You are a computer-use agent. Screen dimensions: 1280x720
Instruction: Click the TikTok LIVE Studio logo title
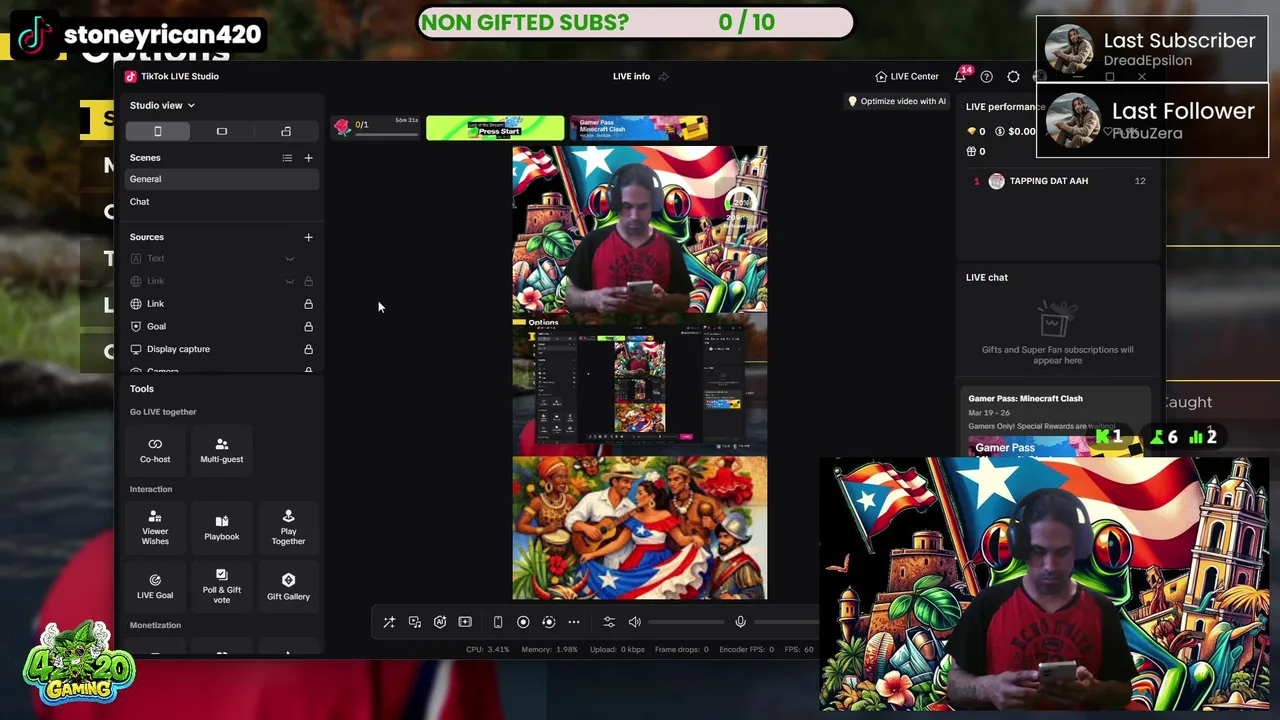(172, 76)
